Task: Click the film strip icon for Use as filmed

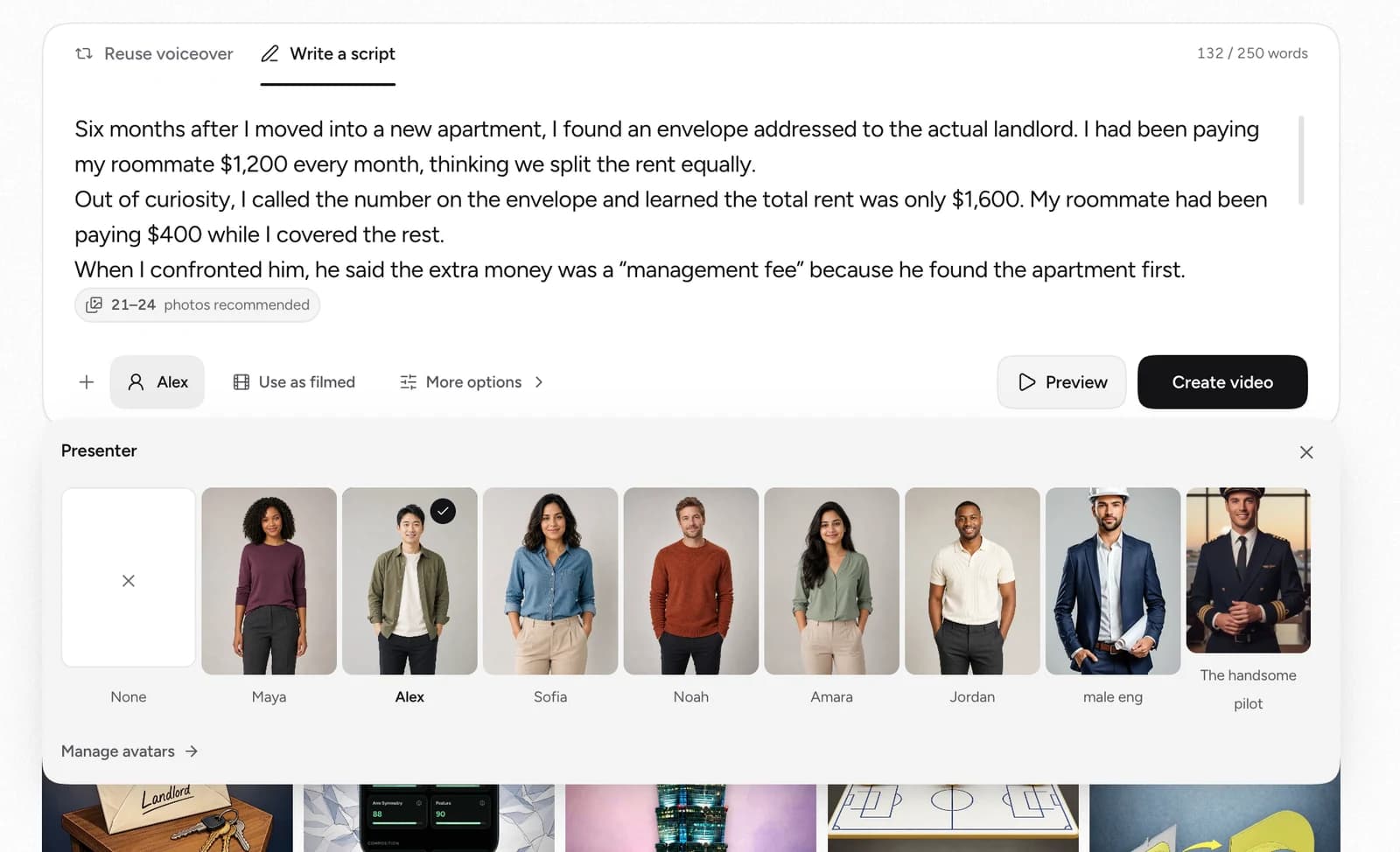Action: tap(241, 382)
